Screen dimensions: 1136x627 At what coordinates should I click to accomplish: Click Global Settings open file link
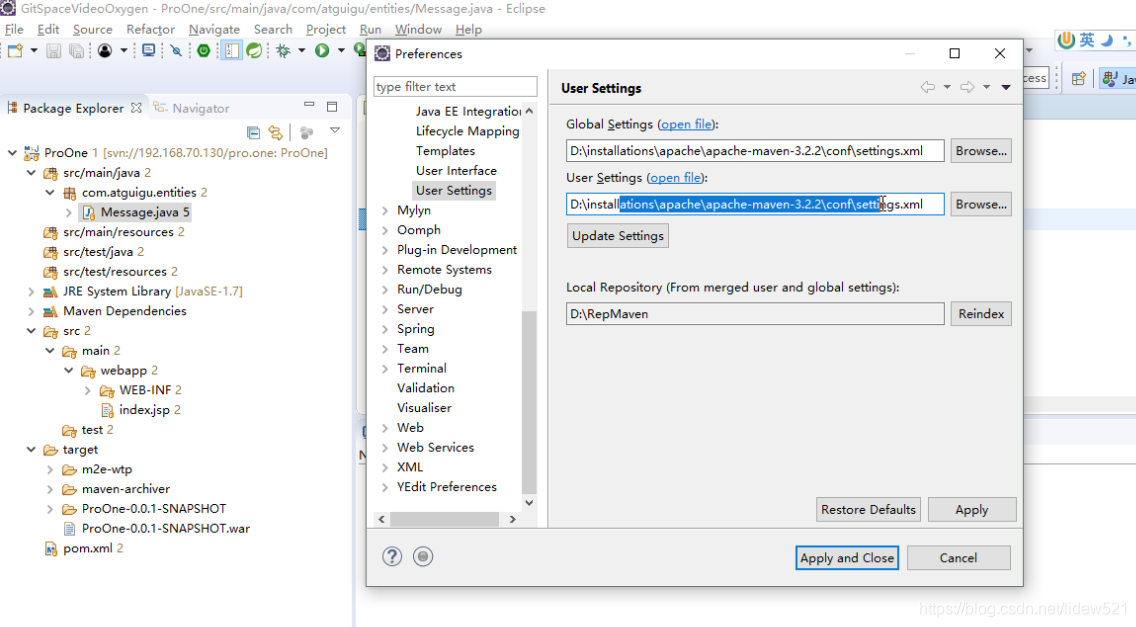pos(686,124)
